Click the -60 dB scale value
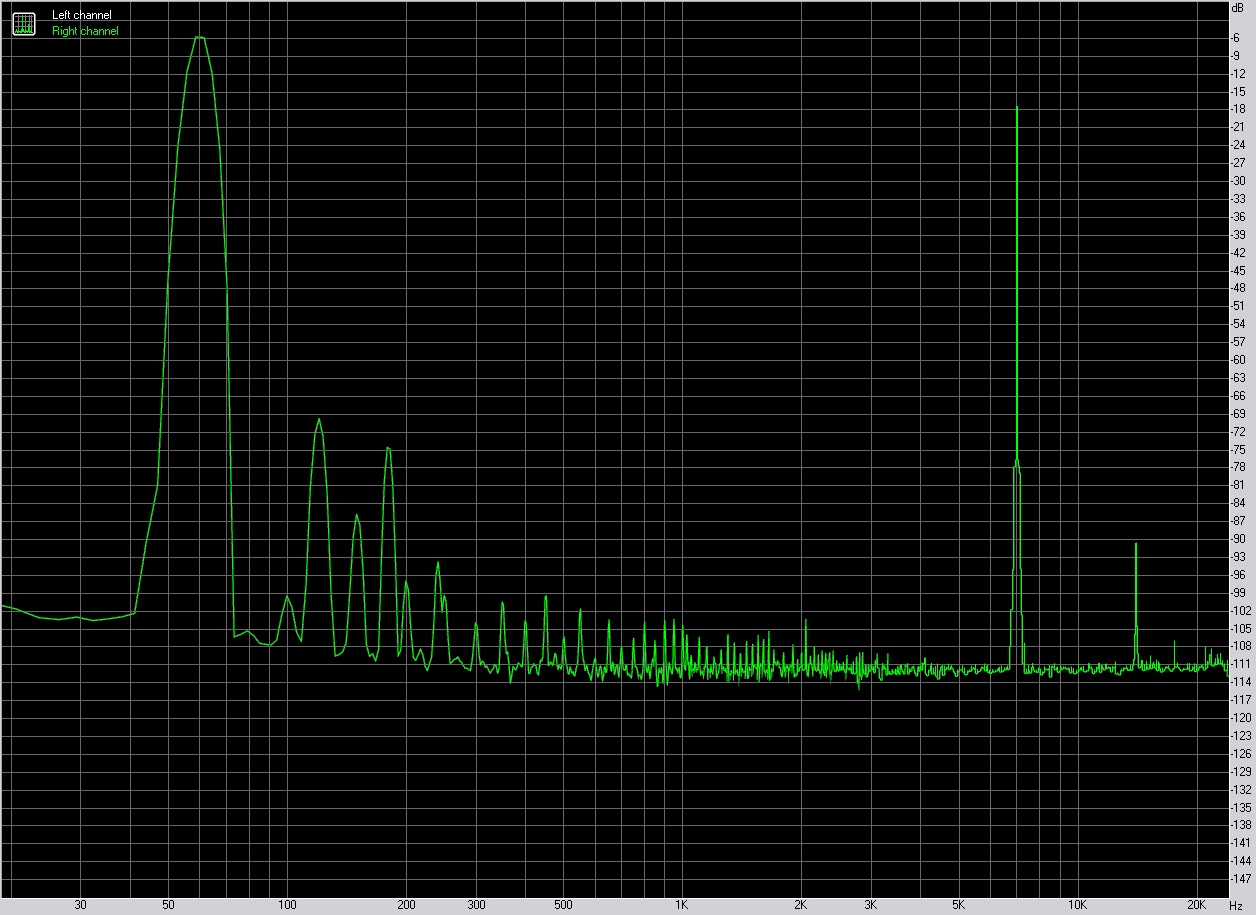The image size is (1256, 915). (x=1240, y=360)
